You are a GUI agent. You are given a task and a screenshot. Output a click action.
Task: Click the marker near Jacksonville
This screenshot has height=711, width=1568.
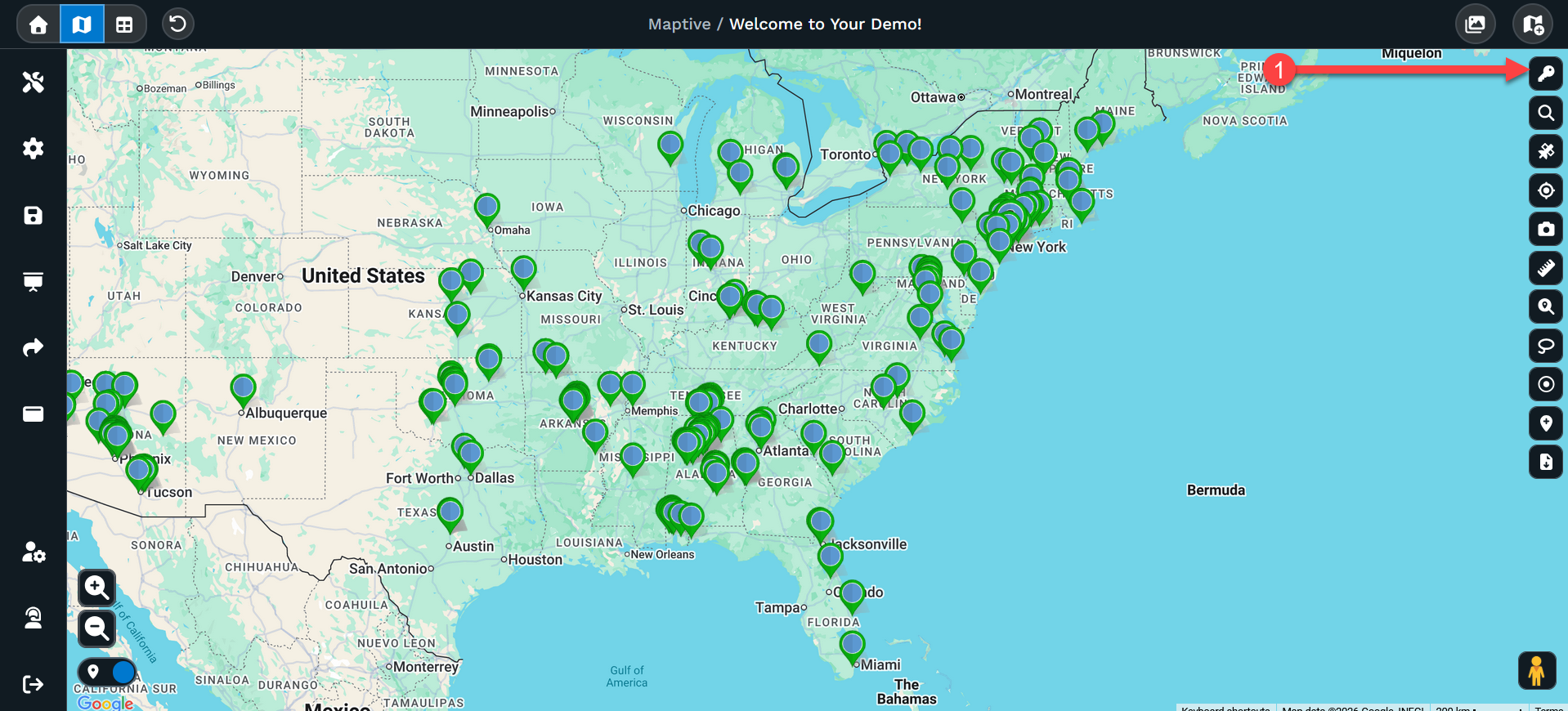tap(820, 524)
